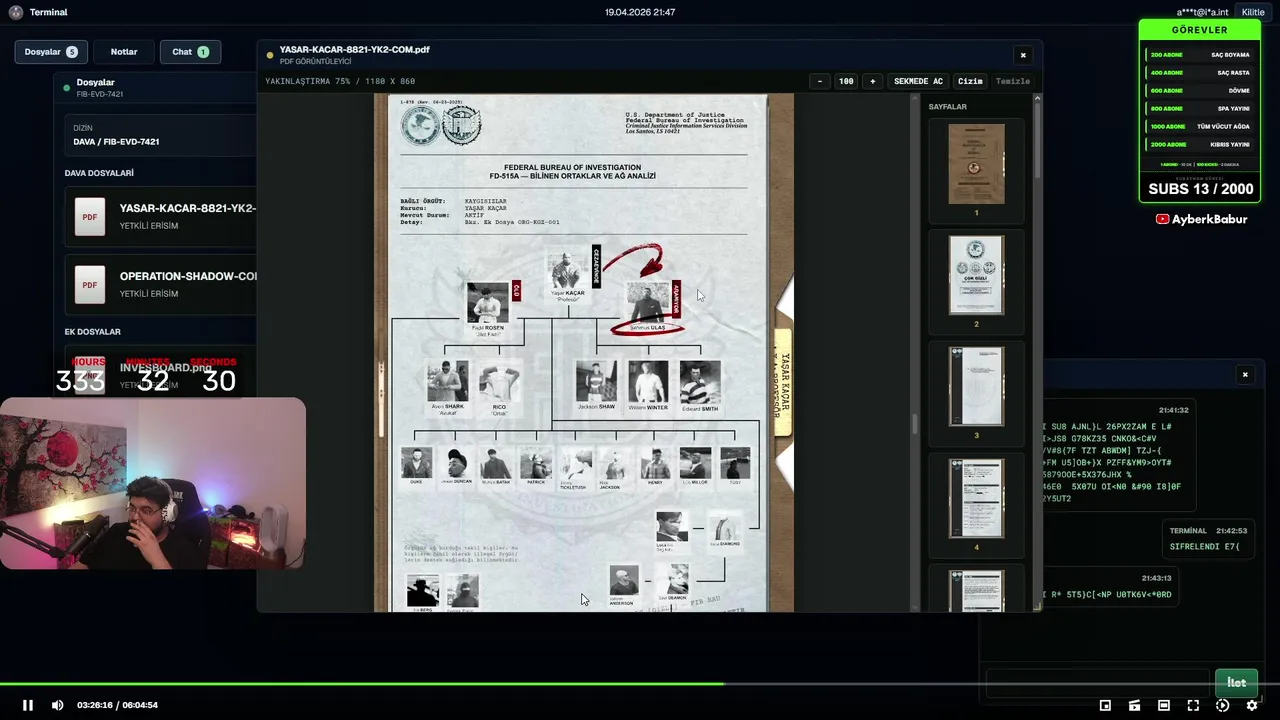Screen dimensions: 1280x720
Task: Click the zoom value 100 field
Action: click(846, 81)
